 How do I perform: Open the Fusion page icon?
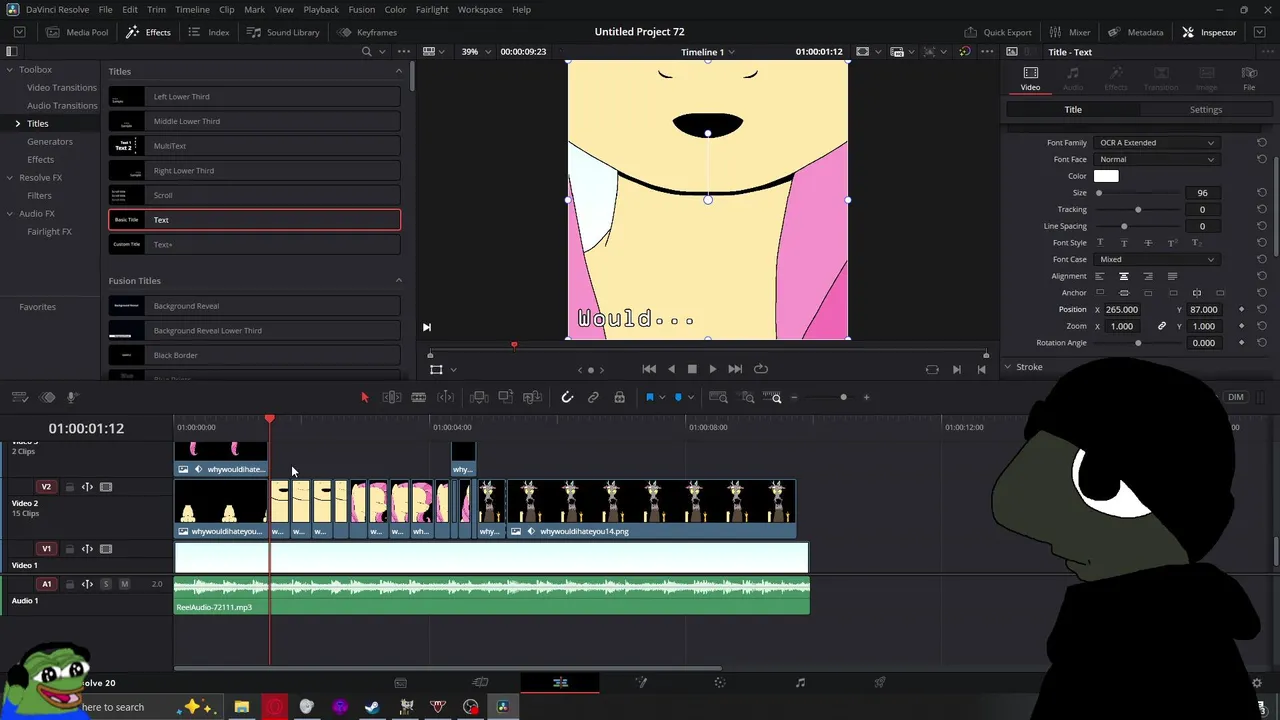point(641,682)
